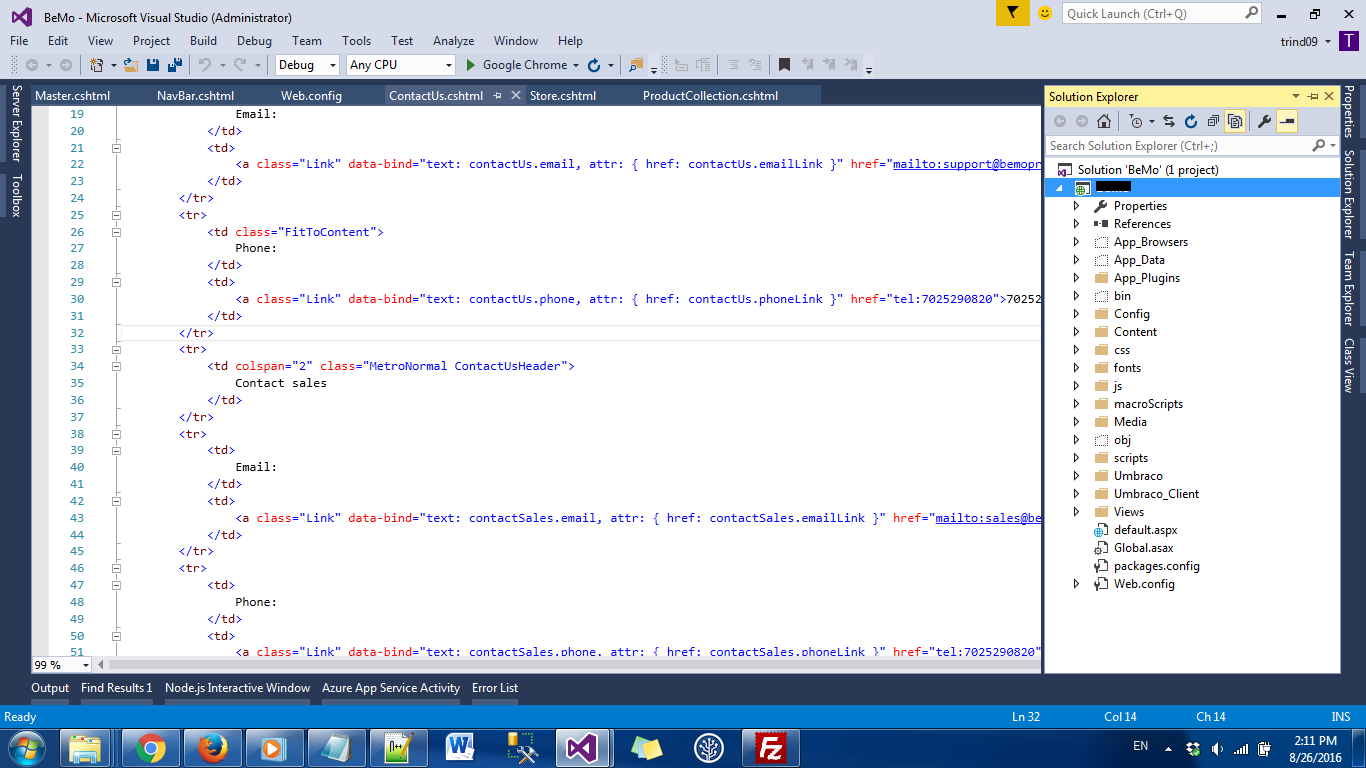The width and height of the screenshot is (1366, 768).
Task: Refresh the Solution Explorer tree
Action: coord(1191,121)
